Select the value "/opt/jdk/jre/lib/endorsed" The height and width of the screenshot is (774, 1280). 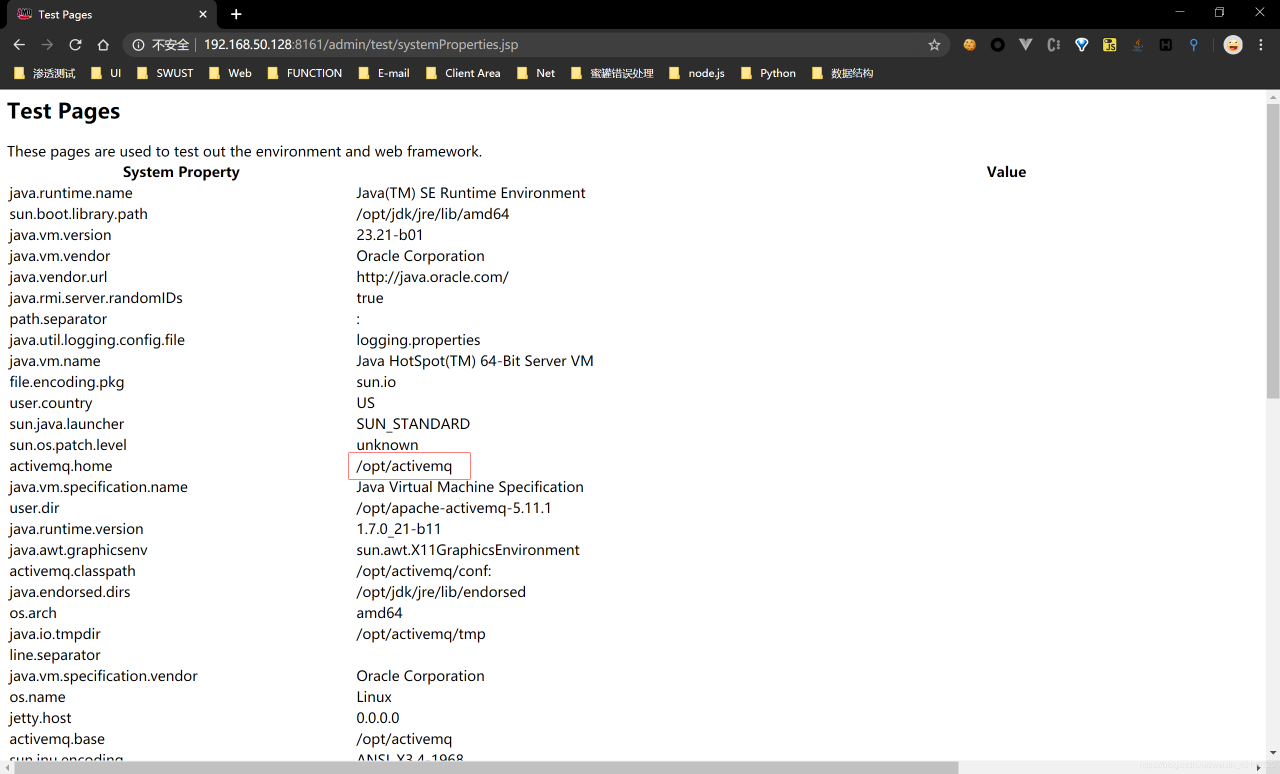(x=441, y=592)
